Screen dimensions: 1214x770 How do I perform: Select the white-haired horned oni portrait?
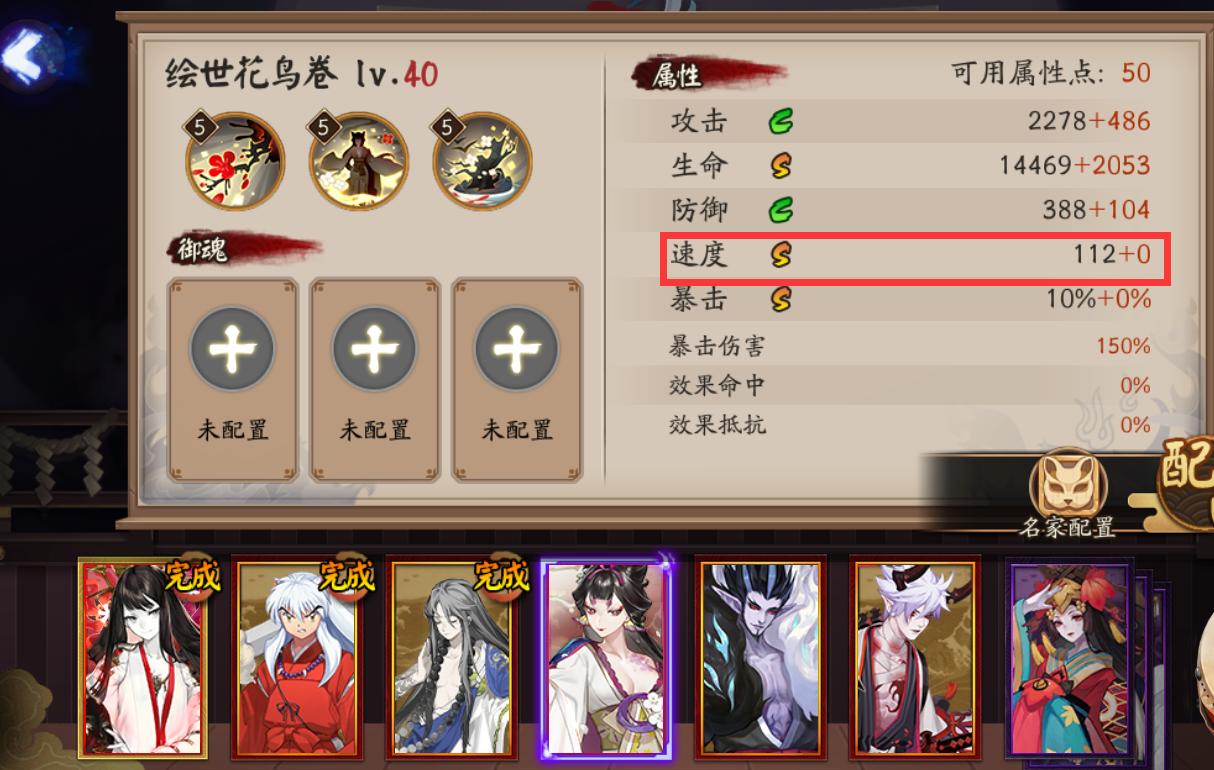915,658
